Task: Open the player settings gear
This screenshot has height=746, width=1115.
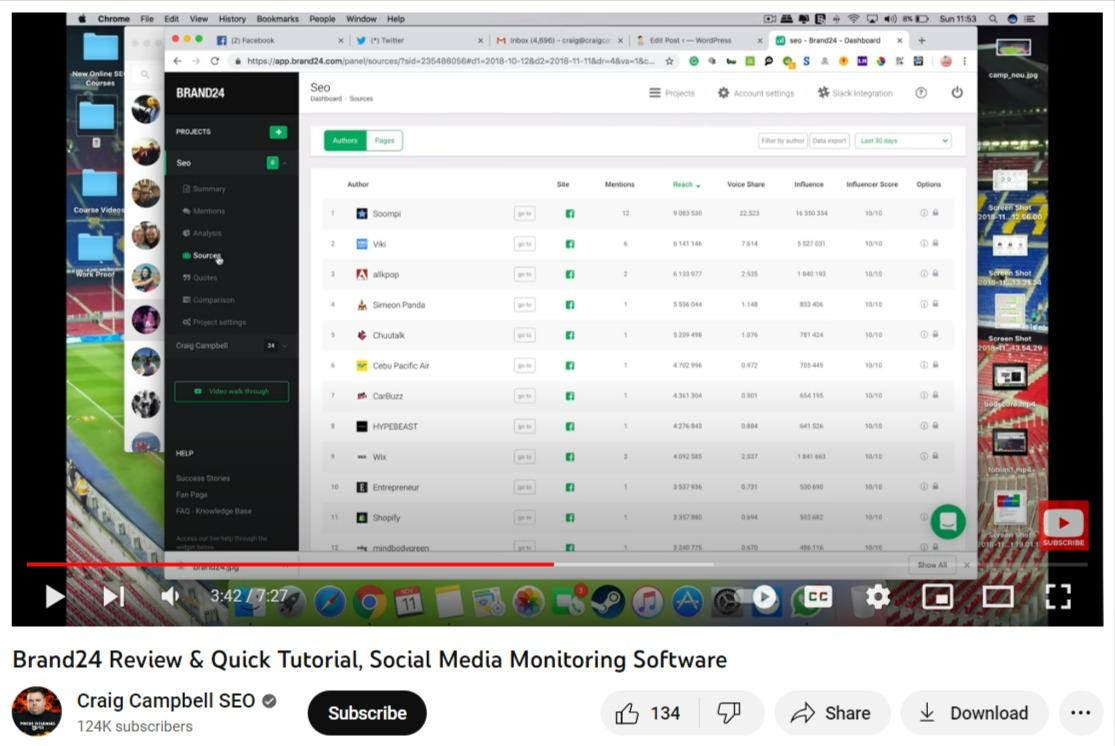Action: (x=878, y=597)
